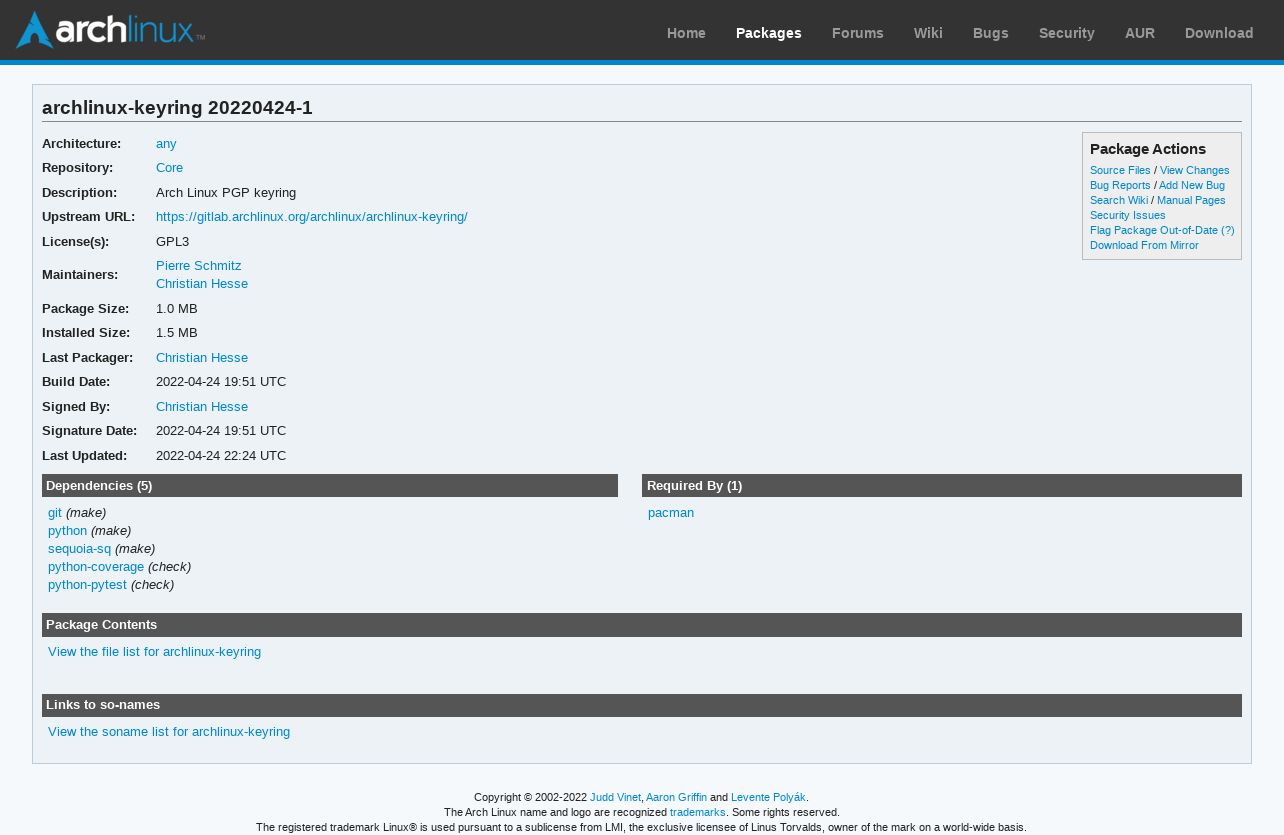Open Christian Hesse under Maintainers
The width and height of the screenshot is (1284, 835).
click(x=201, y=284)
